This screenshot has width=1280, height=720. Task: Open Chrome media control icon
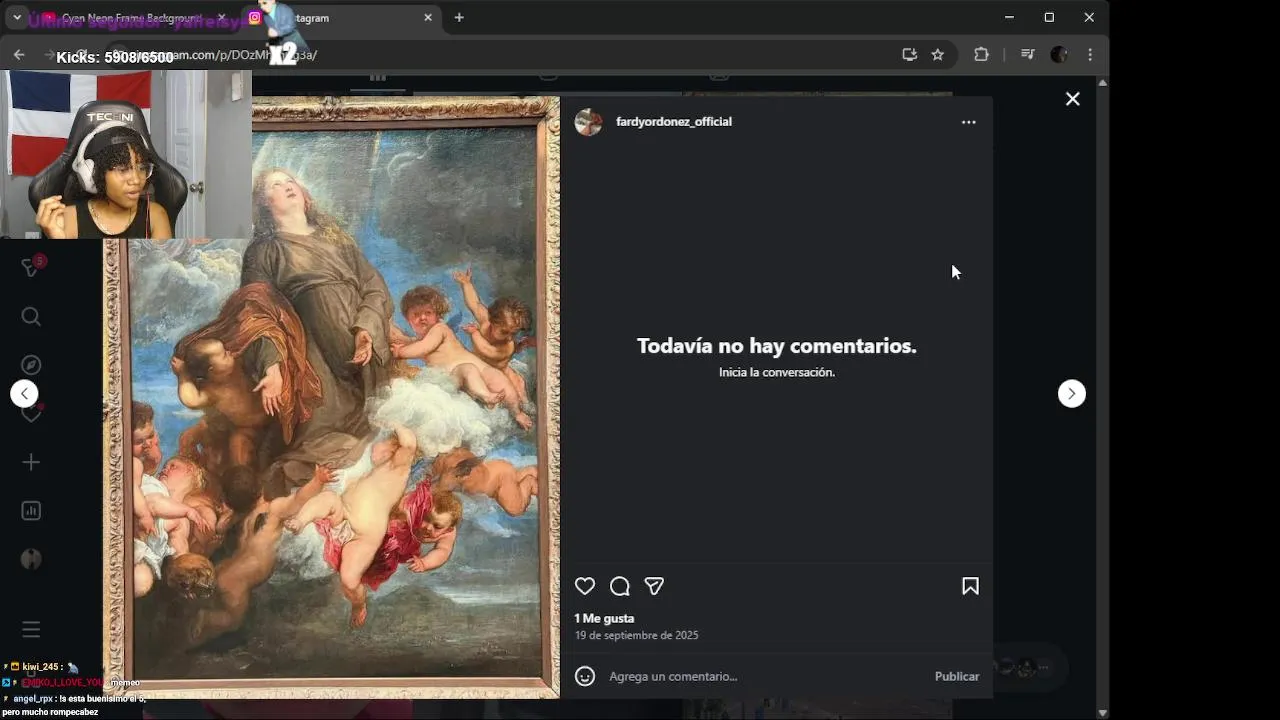[x=1027, y=55]
